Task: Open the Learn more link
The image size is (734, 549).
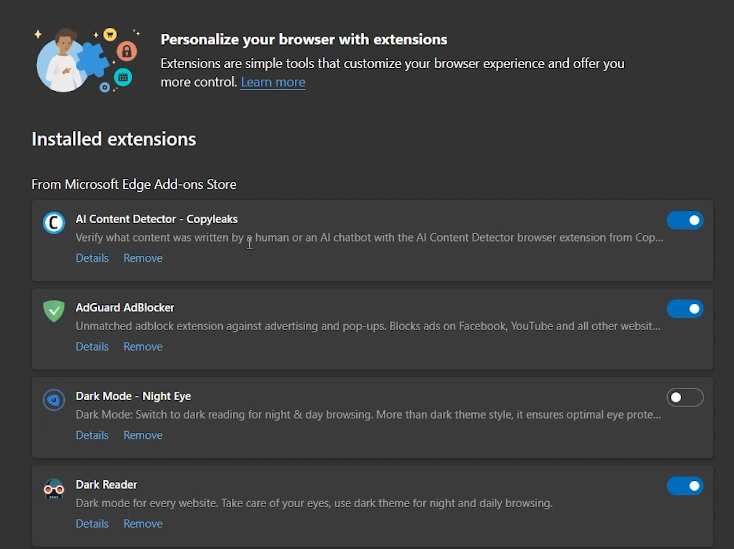Action: pos(273,82)
